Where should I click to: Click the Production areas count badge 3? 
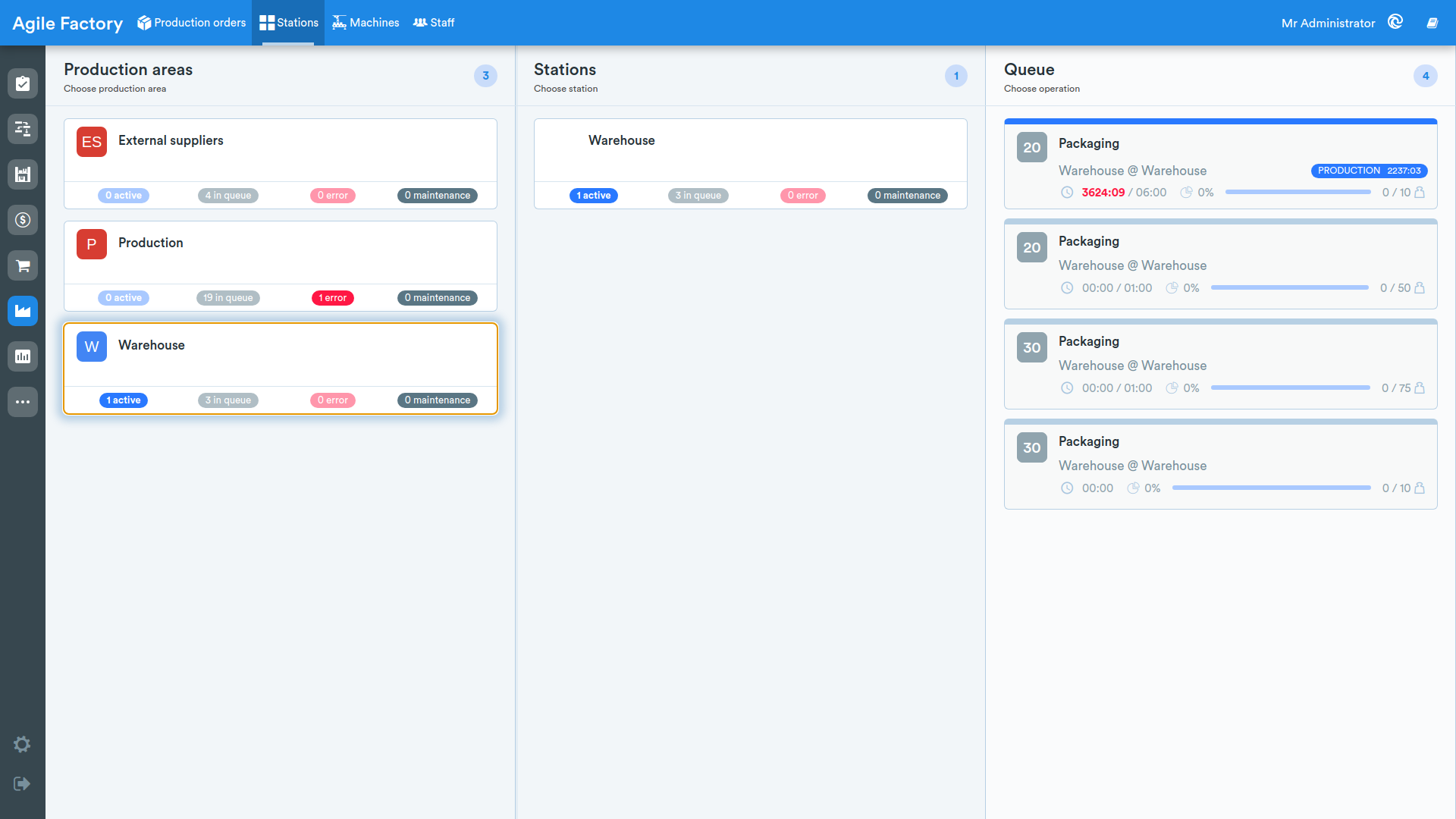[486, 76]
